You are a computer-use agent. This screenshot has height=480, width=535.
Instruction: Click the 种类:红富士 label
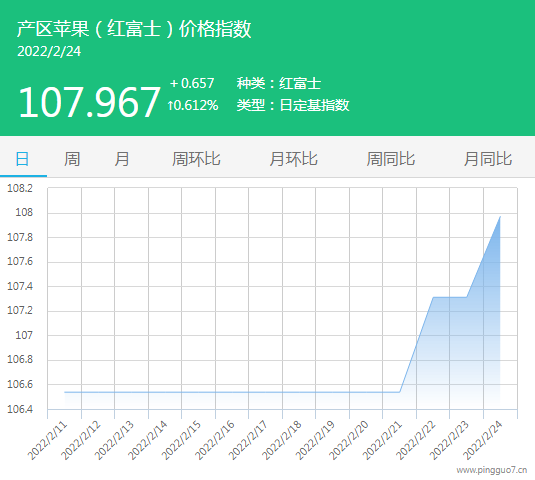point(279,83)
